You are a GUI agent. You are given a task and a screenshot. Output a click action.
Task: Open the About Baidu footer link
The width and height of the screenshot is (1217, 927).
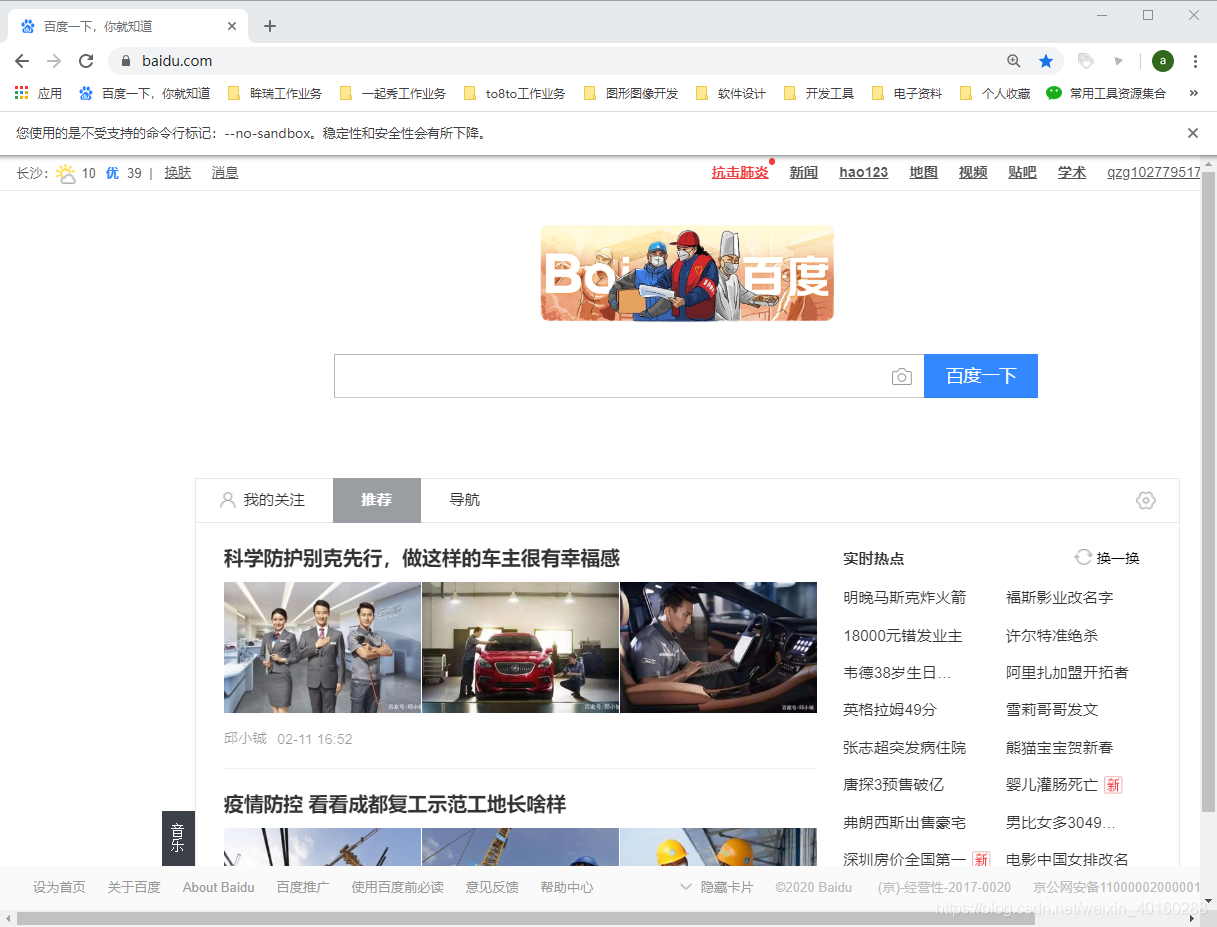[x=218, y=887]
